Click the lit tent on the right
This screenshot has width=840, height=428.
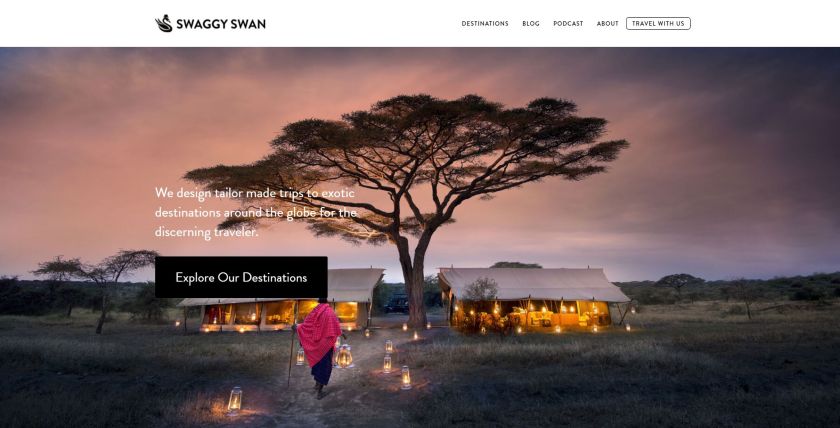[x=533, y=299]
